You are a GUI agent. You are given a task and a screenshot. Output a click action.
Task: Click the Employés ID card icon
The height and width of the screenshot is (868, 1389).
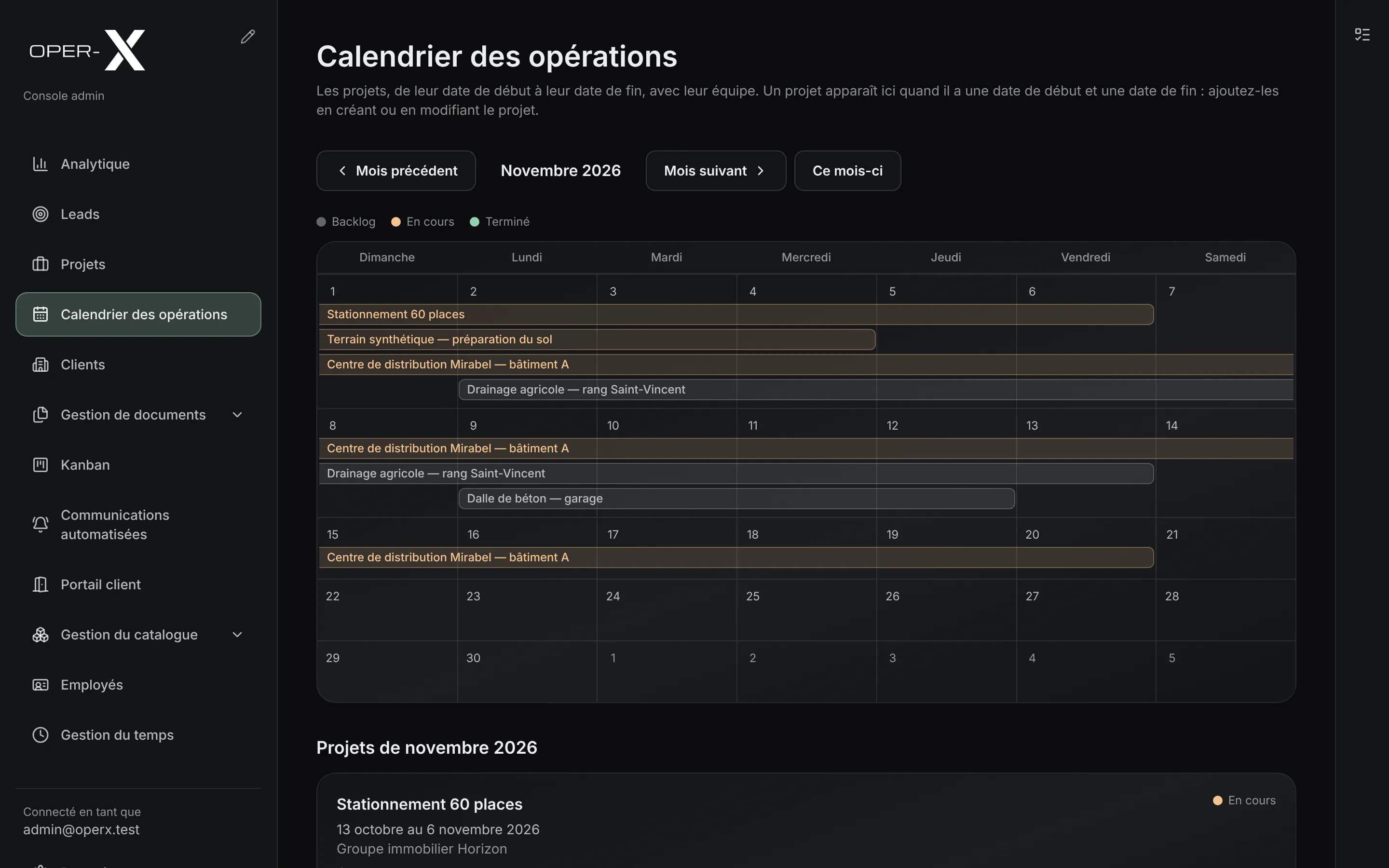40,685
